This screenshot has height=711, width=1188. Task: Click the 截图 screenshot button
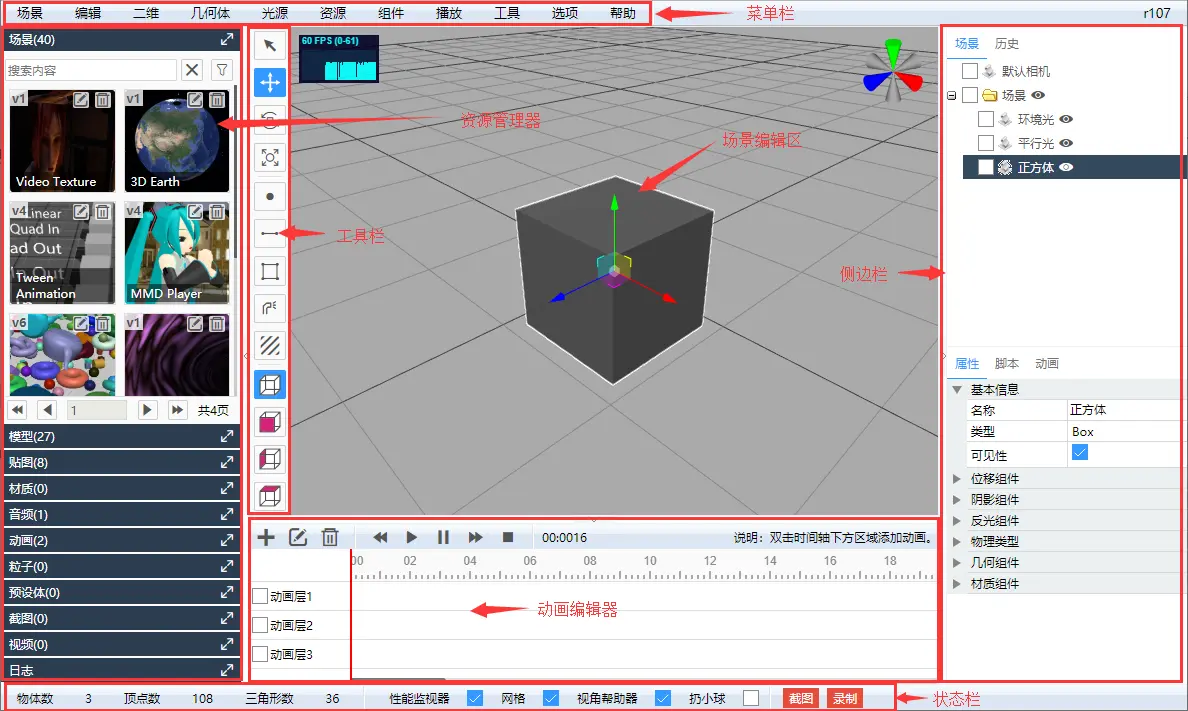(801, 698)
